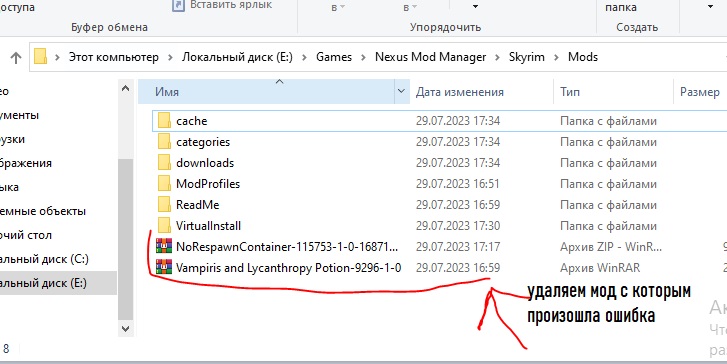Select the ReadMe folder name
The height and width of the screenshot is (364, 727).
click(x=198, y=204)
